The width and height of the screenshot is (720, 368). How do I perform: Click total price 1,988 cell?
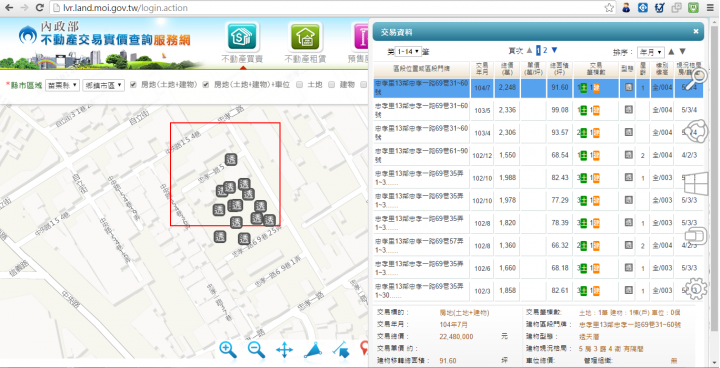pos(507,178)
